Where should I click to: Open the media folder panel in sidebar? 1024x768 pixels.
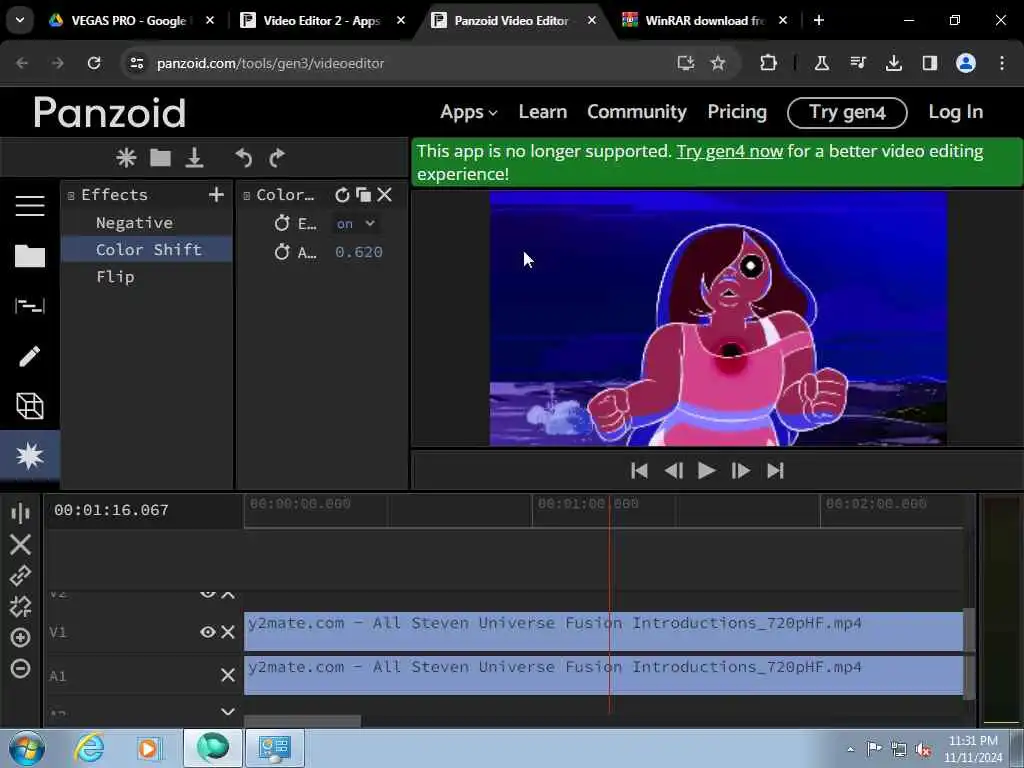coord(30,256)
